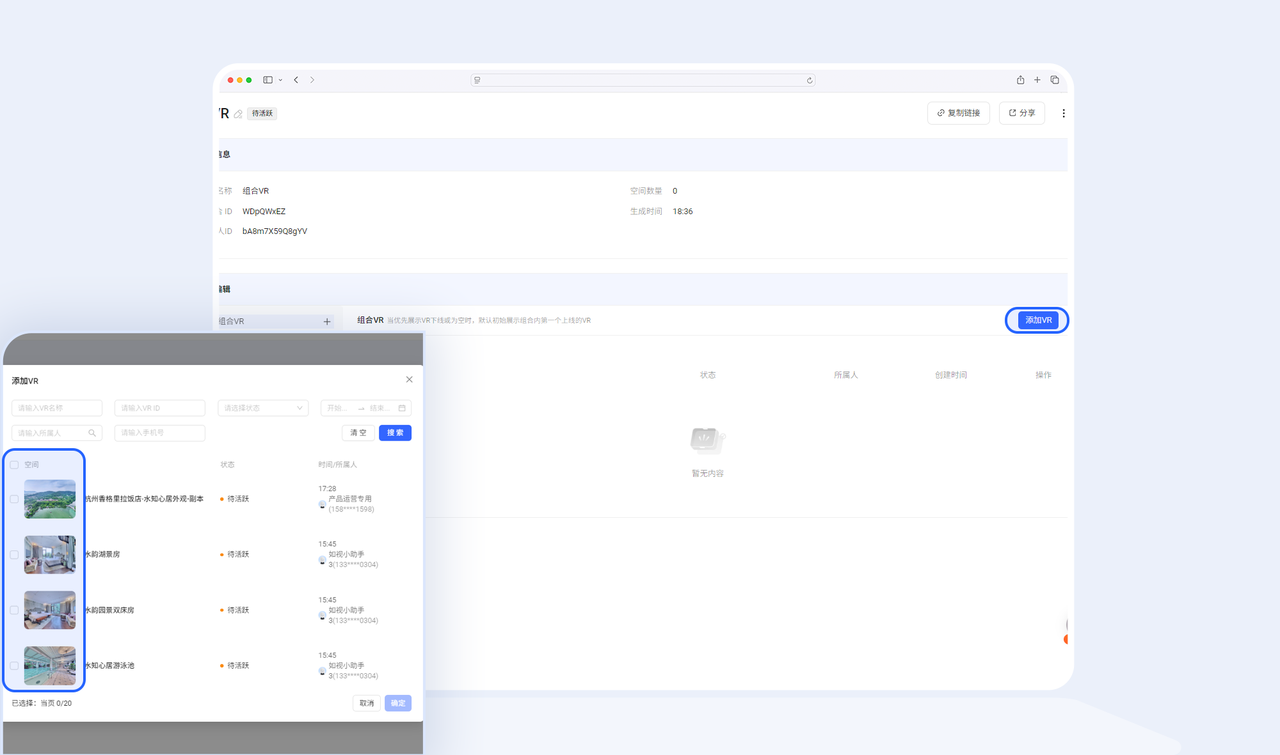
Task: Click the 水韵园景双床房 room thumbnail
Action: click(x=50, y=610)
